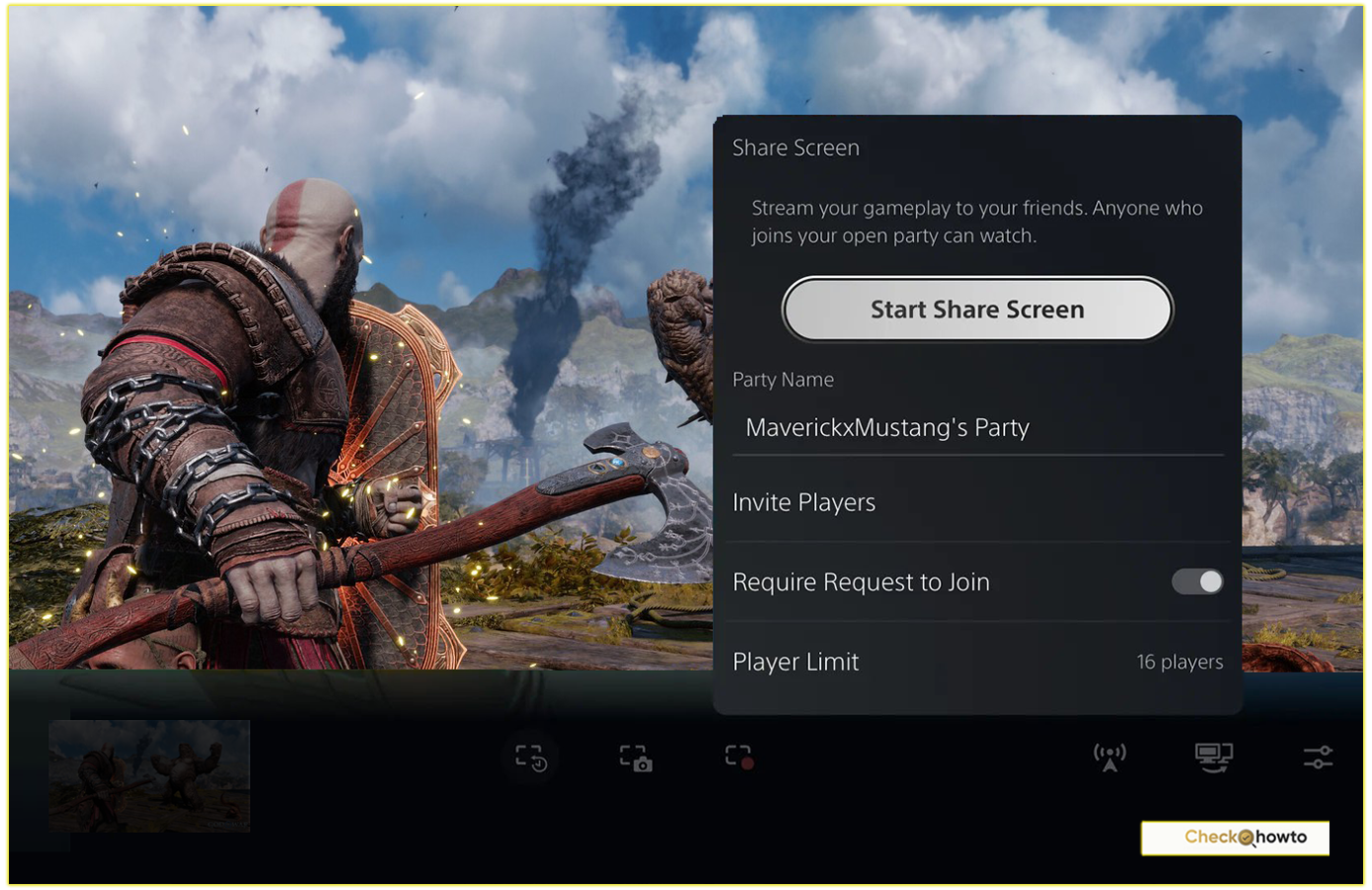This screenshot has width=1372, height=890.
Task: Edit the Party Name field MaverickxMustang's Party
Action: 977,428
